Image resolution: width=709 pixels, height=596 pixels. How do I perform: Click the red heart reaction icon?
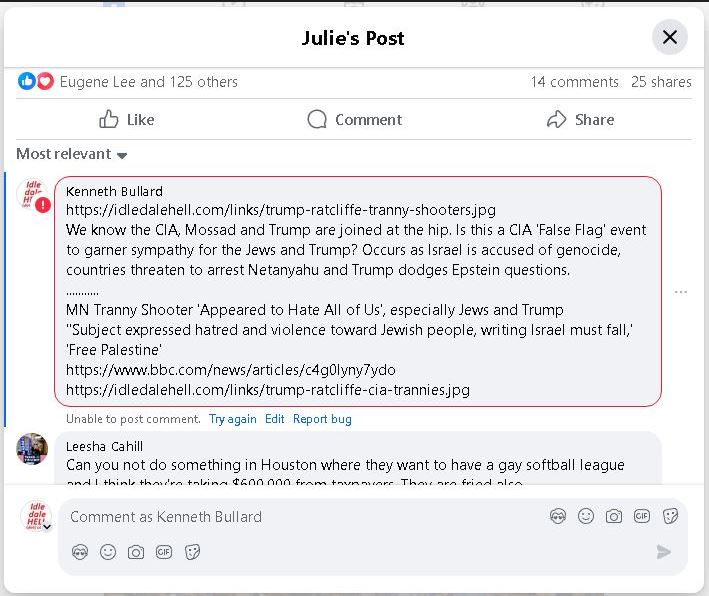coord(45,82)
